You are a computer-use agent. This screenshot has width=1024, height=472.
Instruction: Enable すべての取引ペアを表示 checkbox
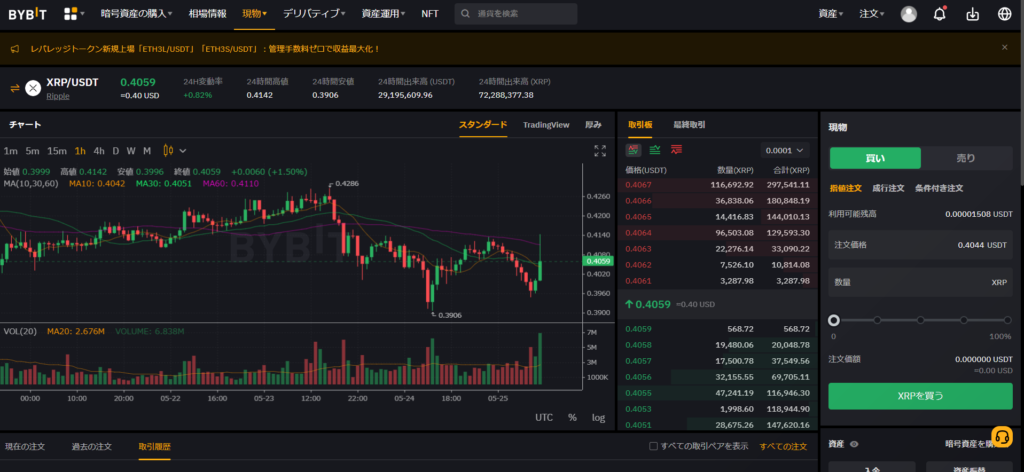tap(653, 447)
